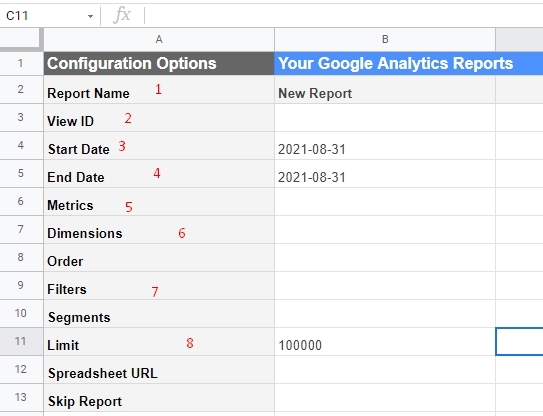Click the empty Skip Report value cell

pyautogui.click(x=385, y=397)
